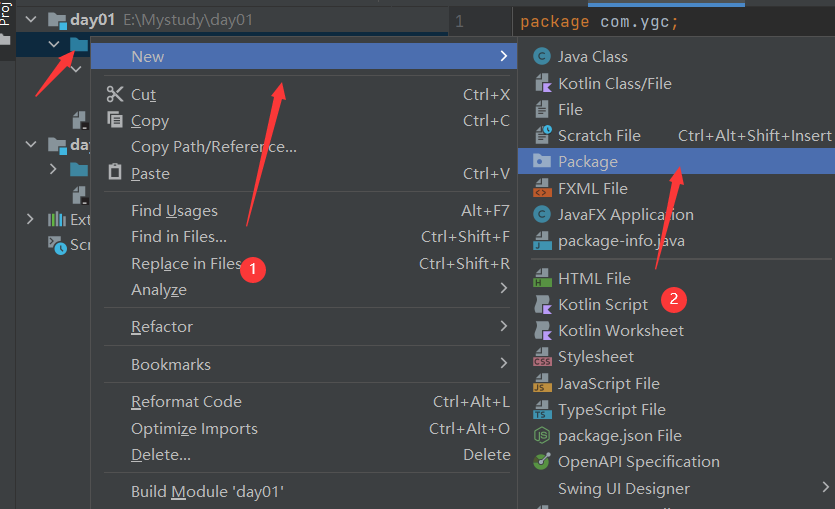The height and width of the screenshot is (509, 835).
Task: Click the Paste clipboard icon
Action: click(x=114, y=173)
